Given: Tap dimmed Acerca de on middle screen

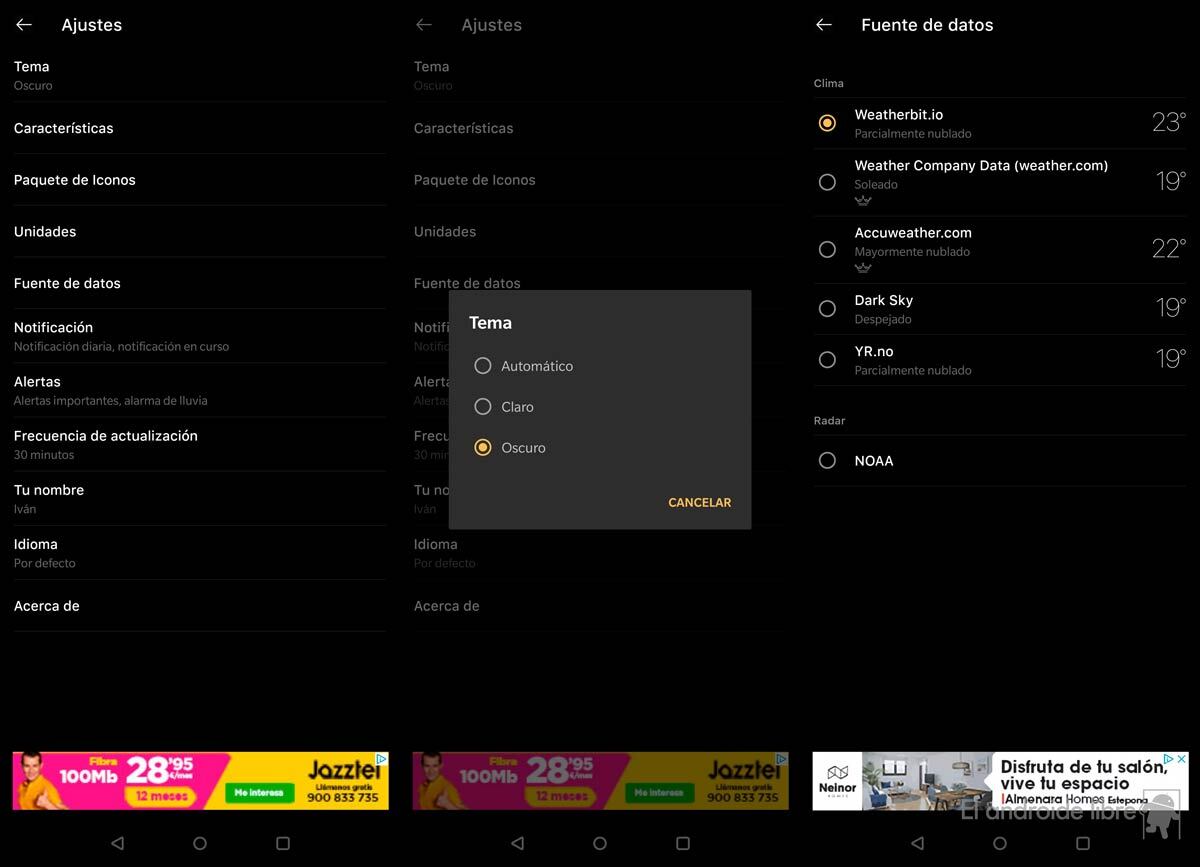Looking at the screenshot, I should coord(600,606).
